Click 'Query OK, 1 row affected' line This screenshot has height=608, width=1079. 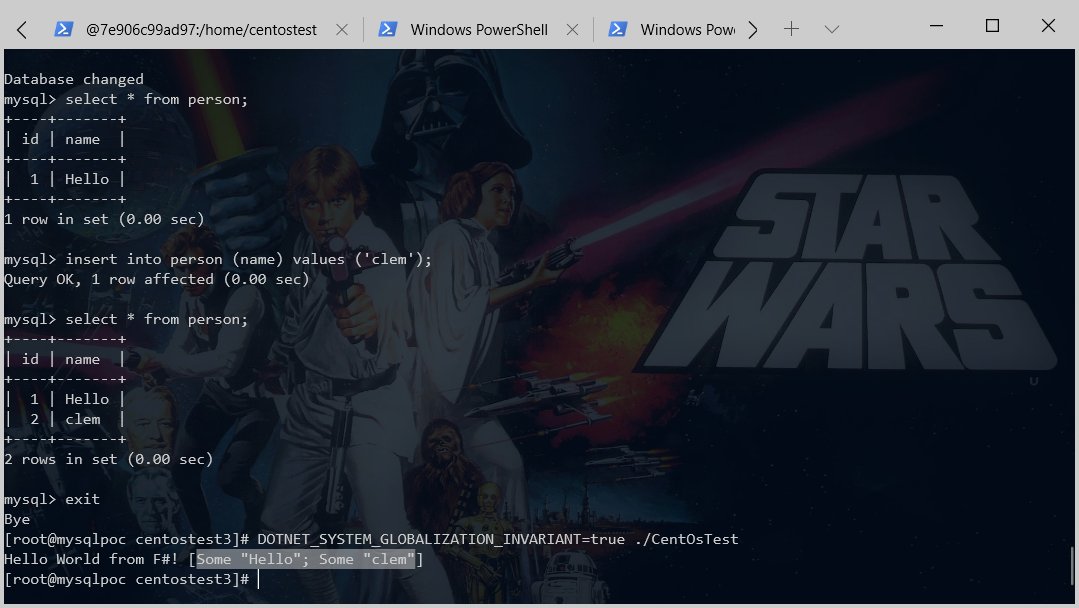(x=157, y=279)
